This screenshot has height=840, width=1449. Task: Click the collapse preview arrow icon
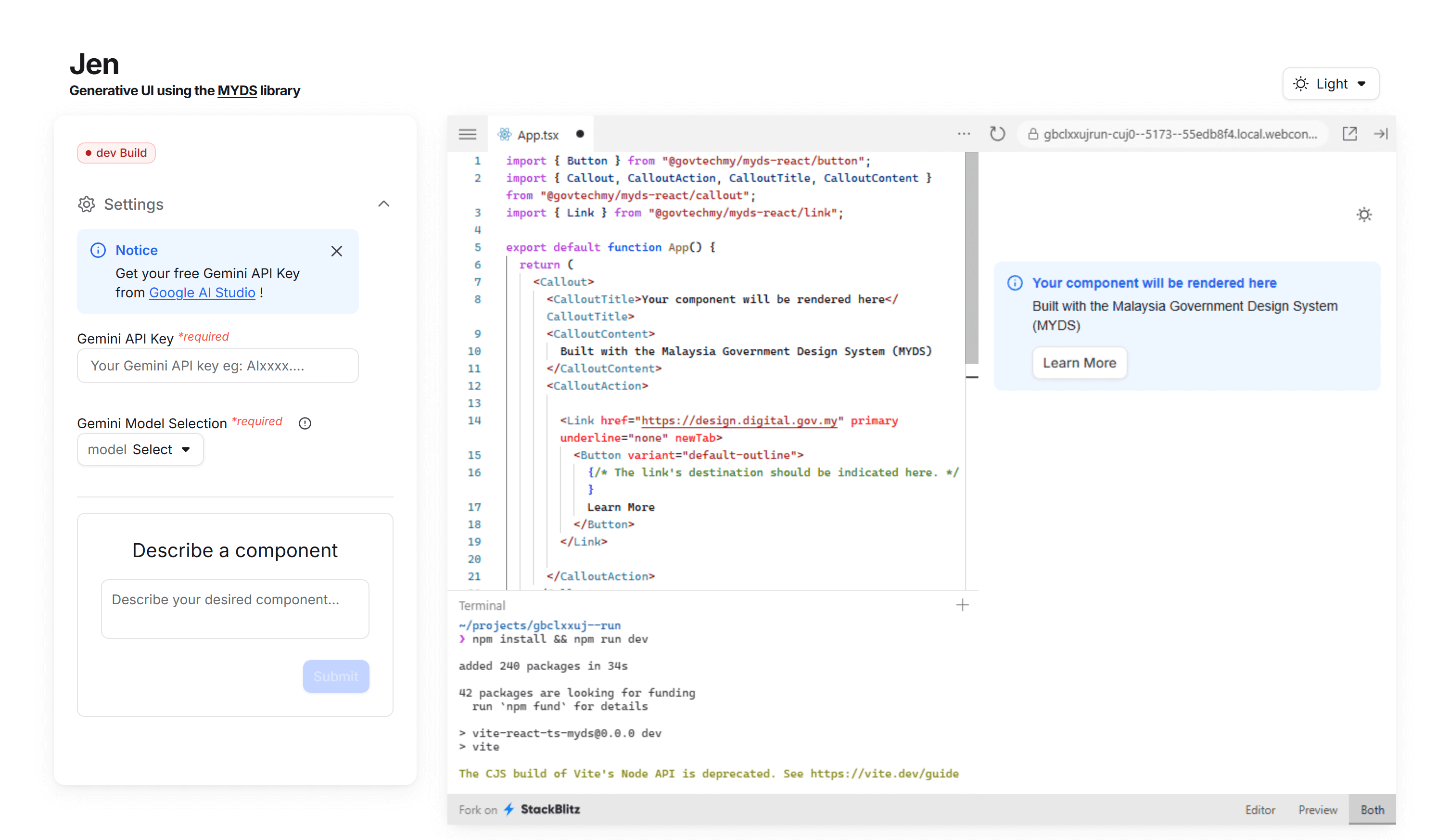(1381, 134)
